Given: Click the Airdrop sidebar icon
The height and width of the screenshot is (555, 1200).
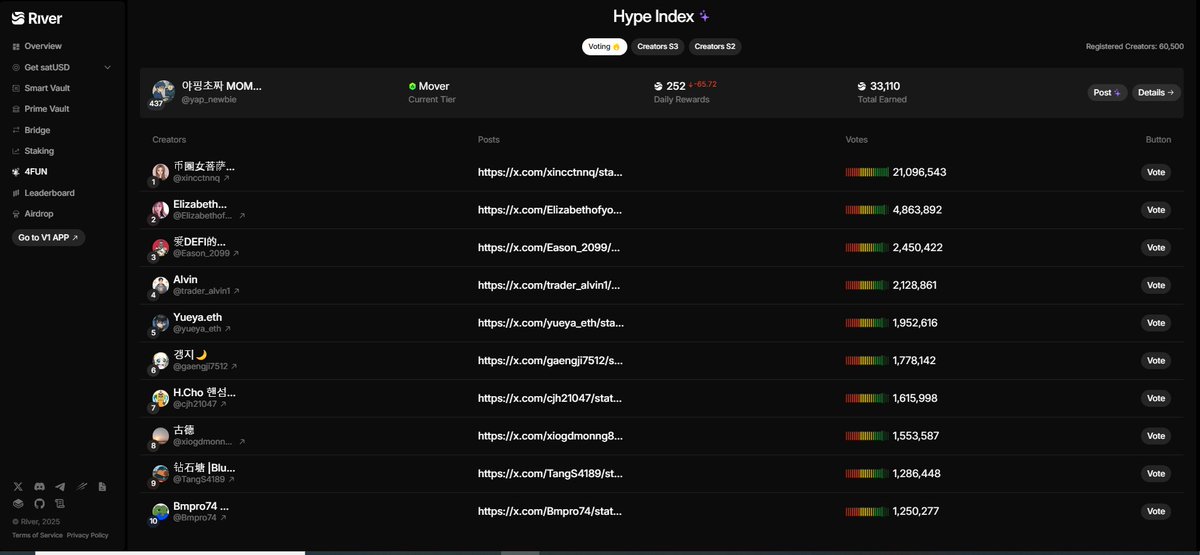Looking at the screenshot, I should (16, 214).
